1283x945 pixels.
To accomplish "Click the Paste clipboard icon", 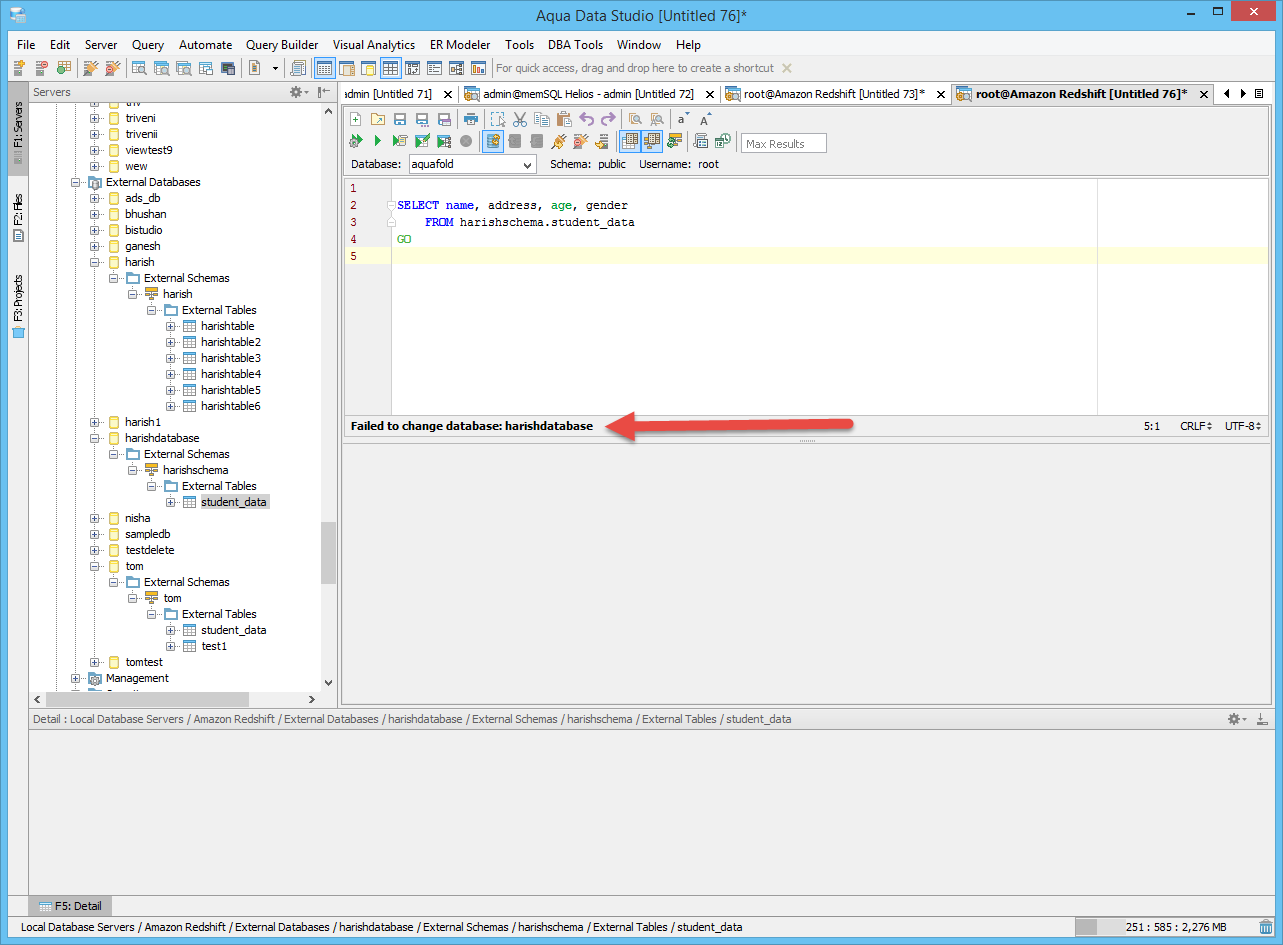I will click(x=564, y=119).
